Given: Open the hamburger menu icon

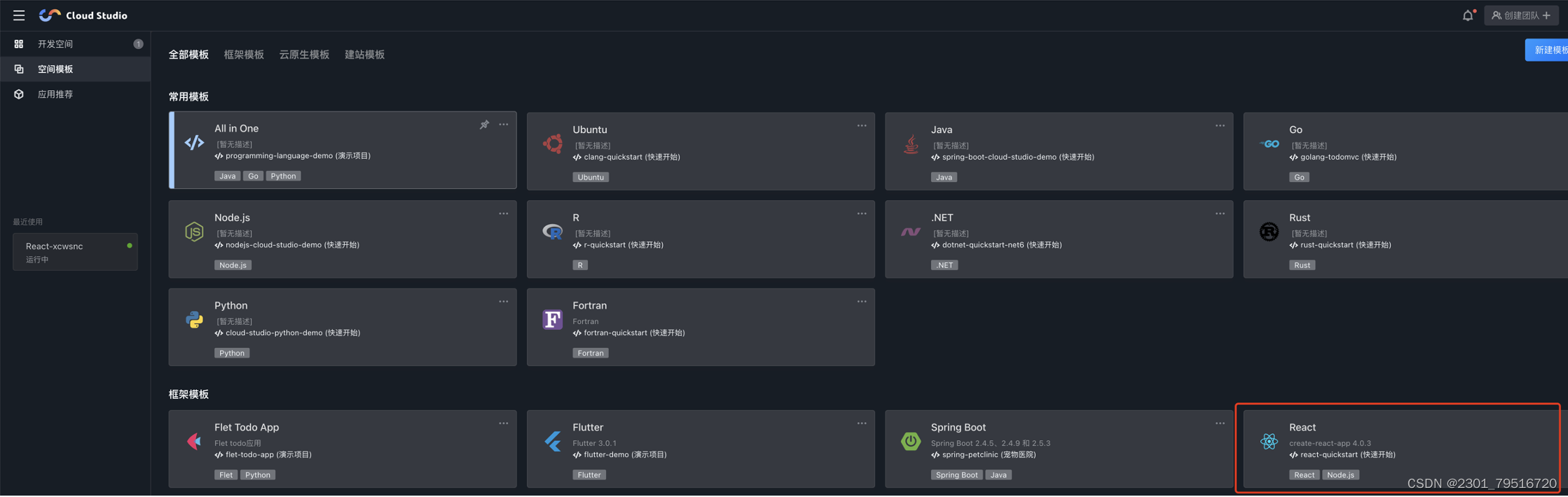Looking at the screenshot, I should point(19,15).
